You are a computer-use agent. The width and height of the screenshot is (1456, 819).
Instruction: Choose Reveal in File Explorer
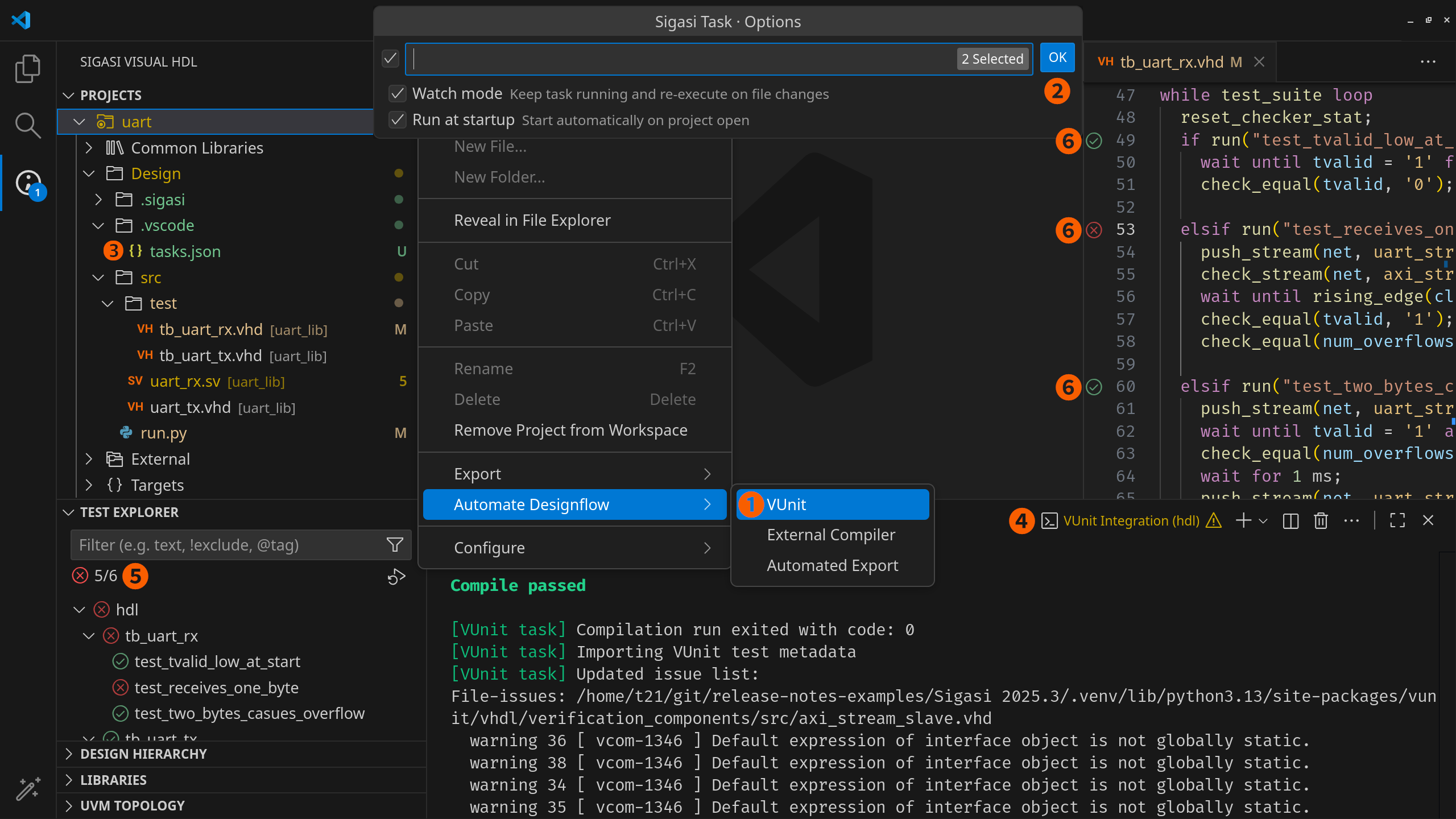(532, 220)
